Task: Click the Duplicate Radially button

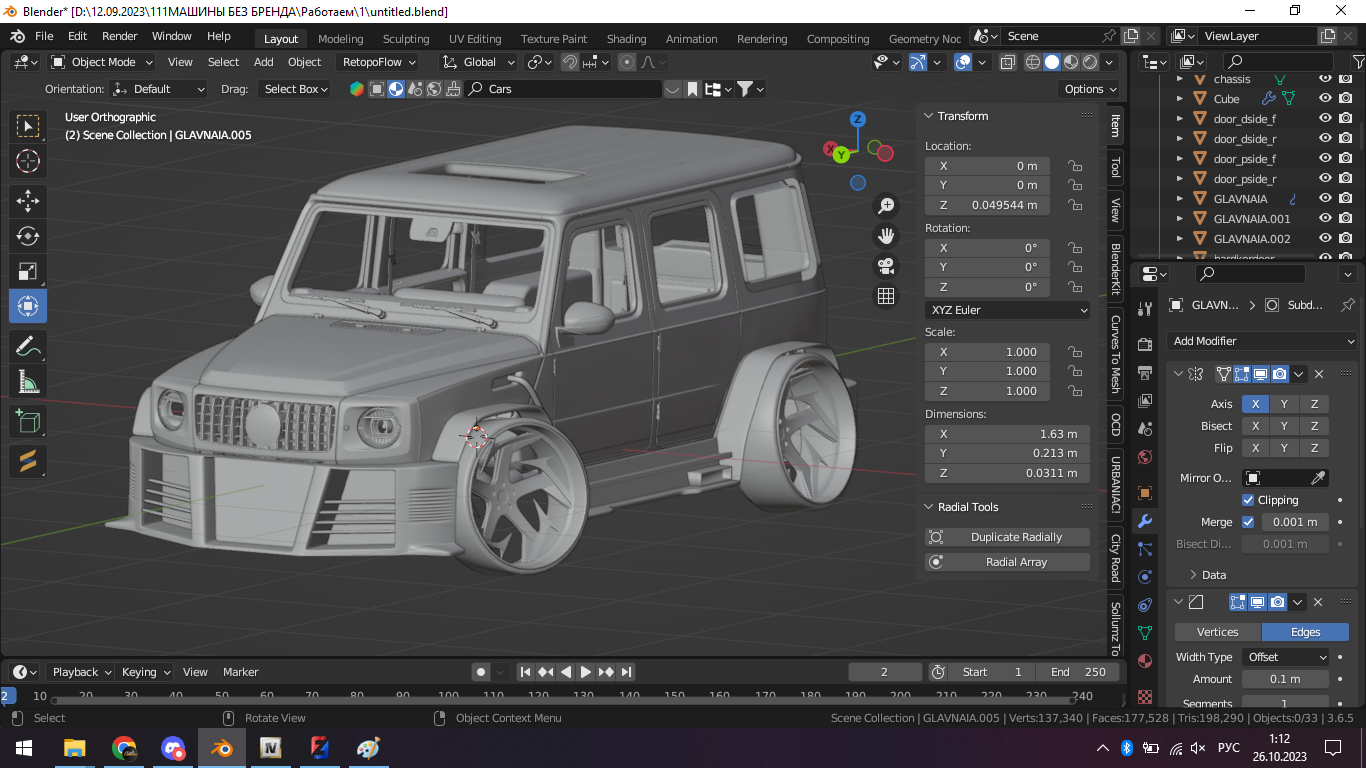Action: click(1007, 537)
